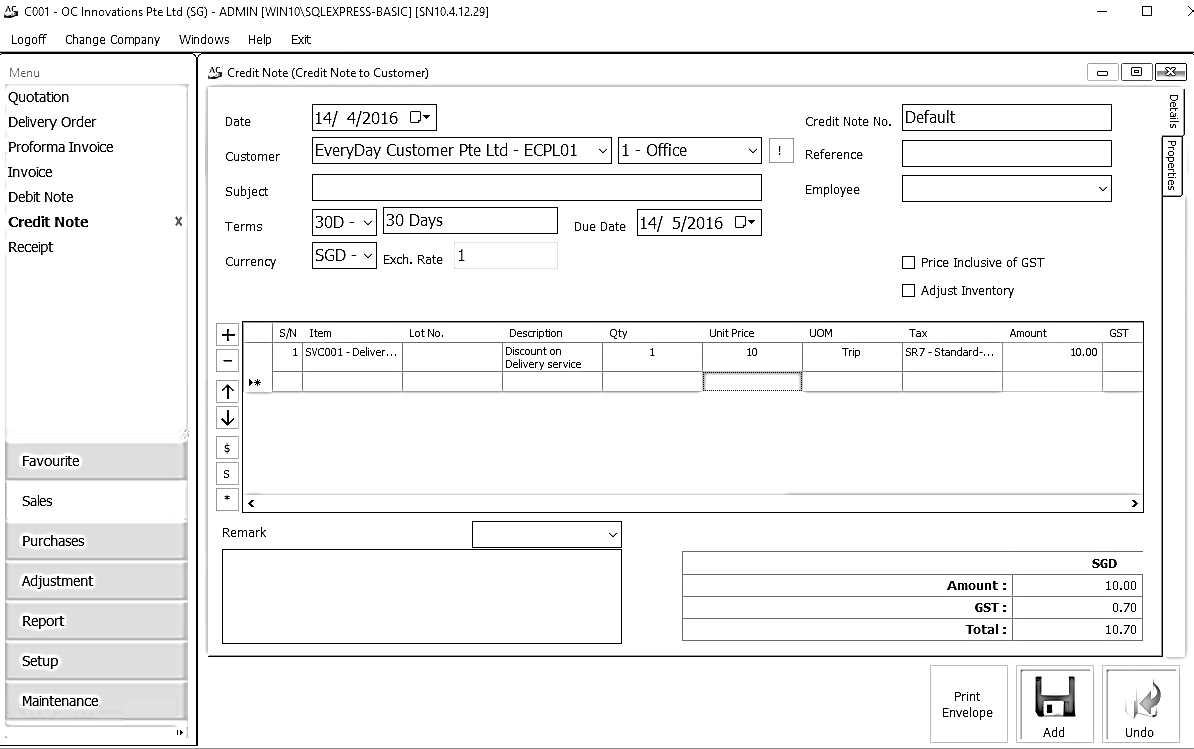Open the Sales section

coord(96,501)
